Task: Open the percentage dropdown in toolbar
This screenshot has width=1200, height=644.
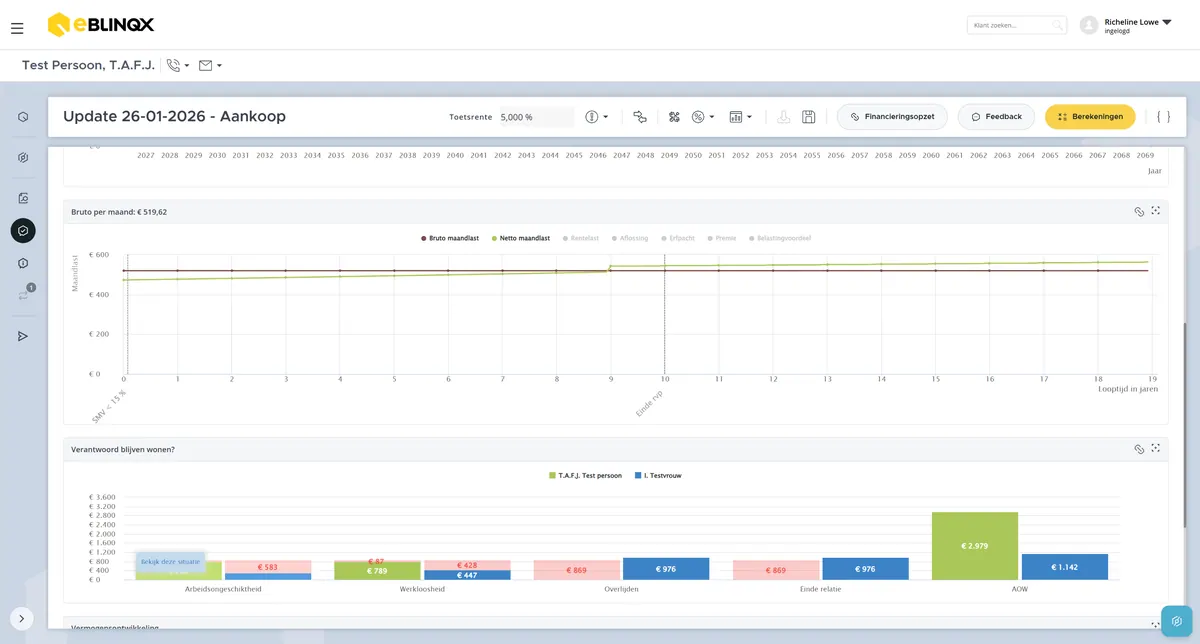Action: coord(703,117)
